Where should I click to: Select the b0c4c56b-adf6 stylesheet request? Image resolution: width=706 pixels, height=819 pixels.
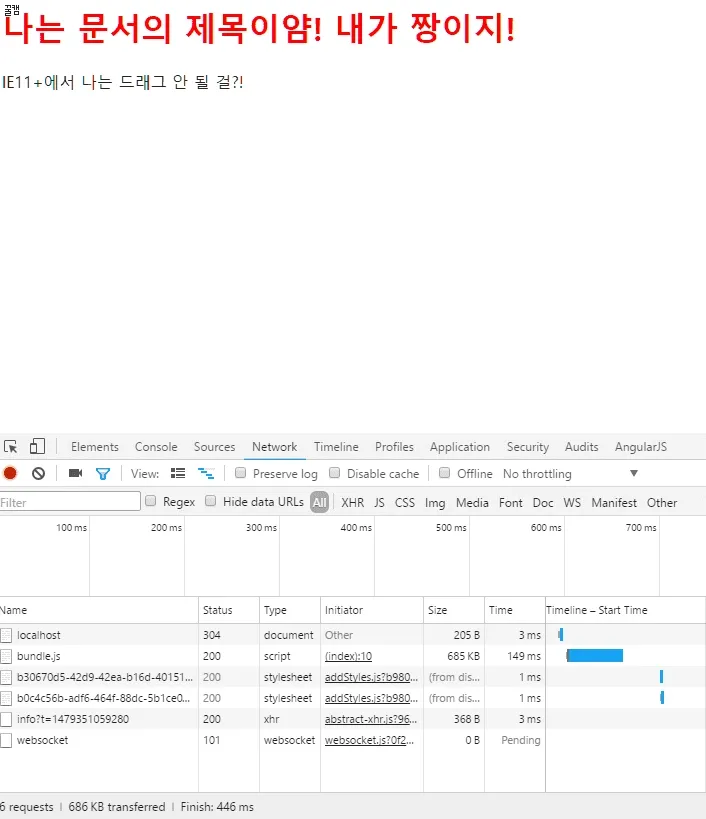[x=103, y=698]
